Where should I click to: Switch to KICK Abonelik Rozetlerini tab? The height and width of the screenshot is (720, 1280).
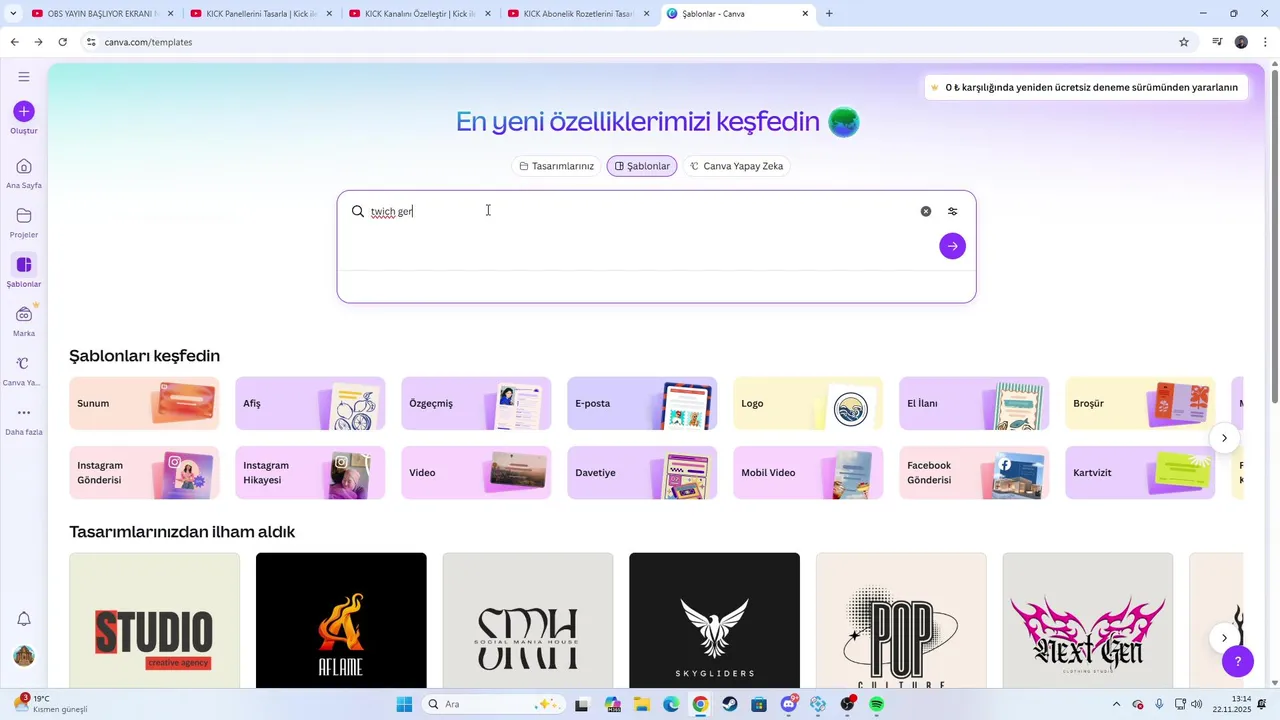[577, 14]
